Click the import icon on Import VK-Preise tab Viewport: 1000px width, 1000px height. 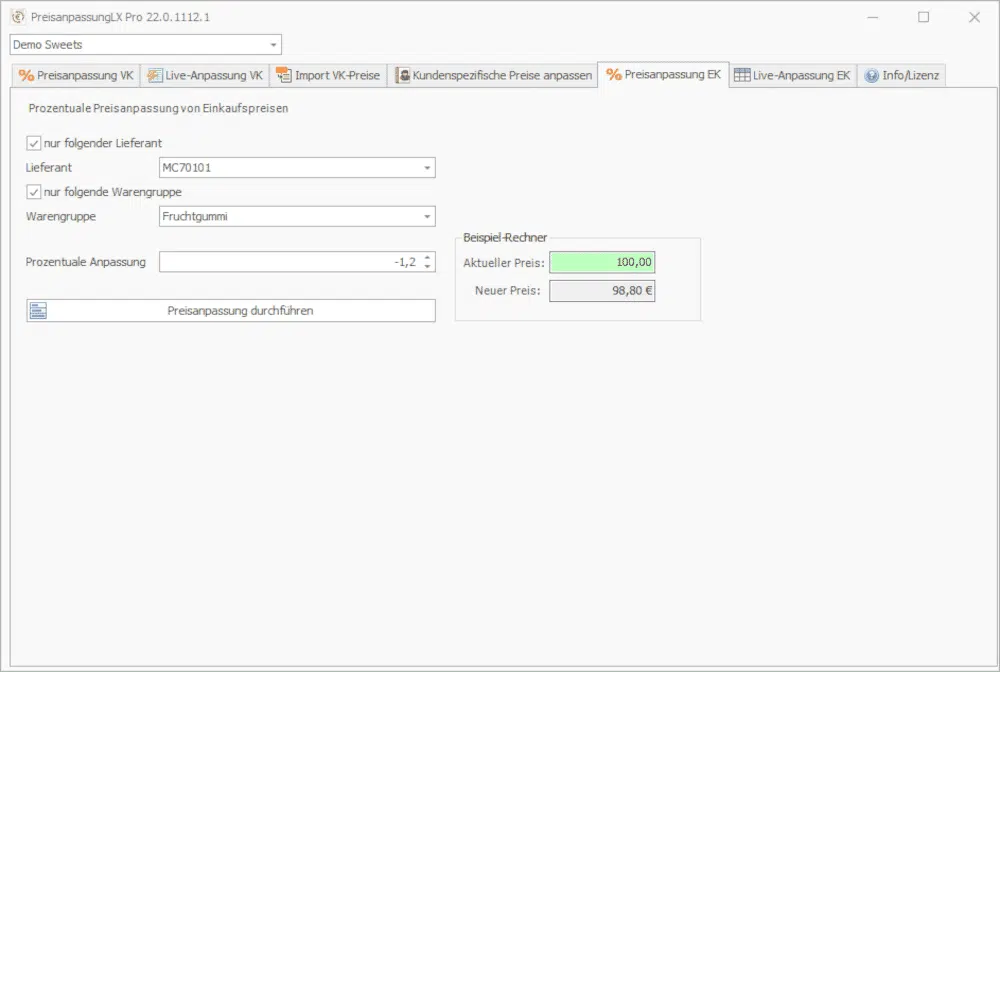pos(283,75)
